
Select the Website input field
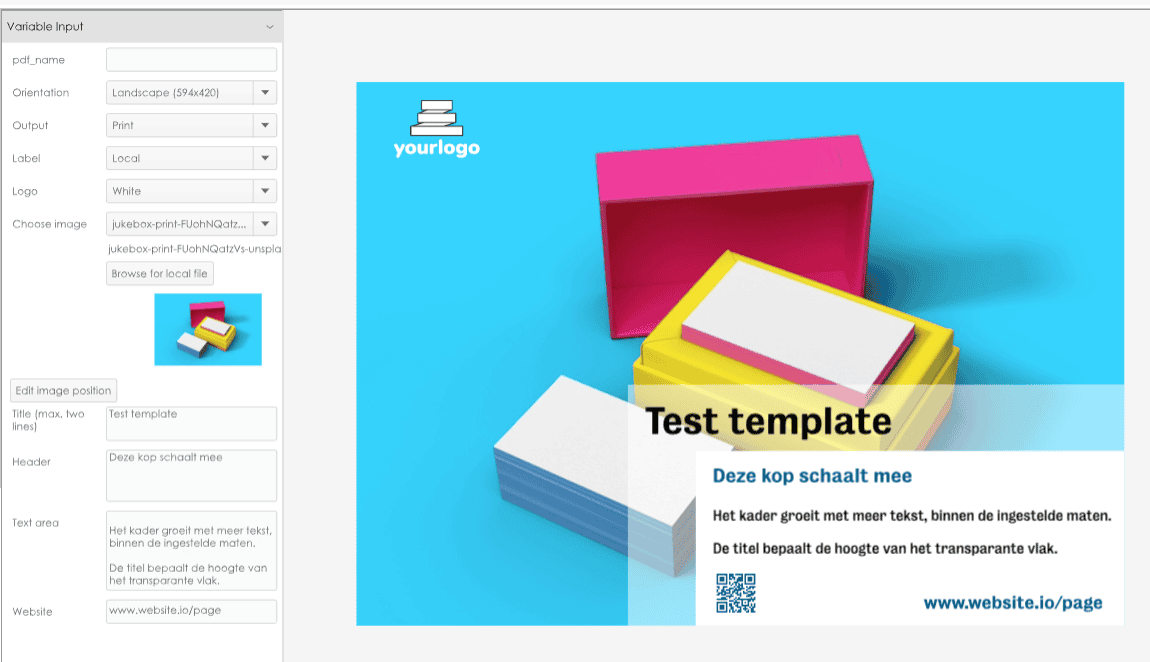point(191,611)
